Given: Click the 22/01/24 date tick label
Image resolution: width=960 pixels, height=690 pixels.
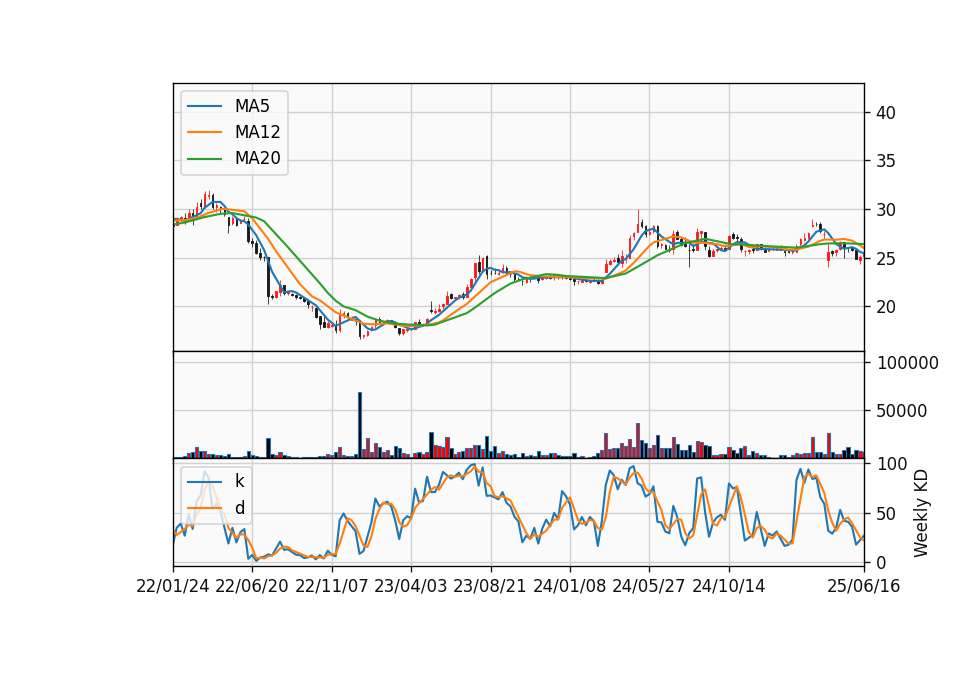Looking at the screenshot, I should [x=173, y=587].
